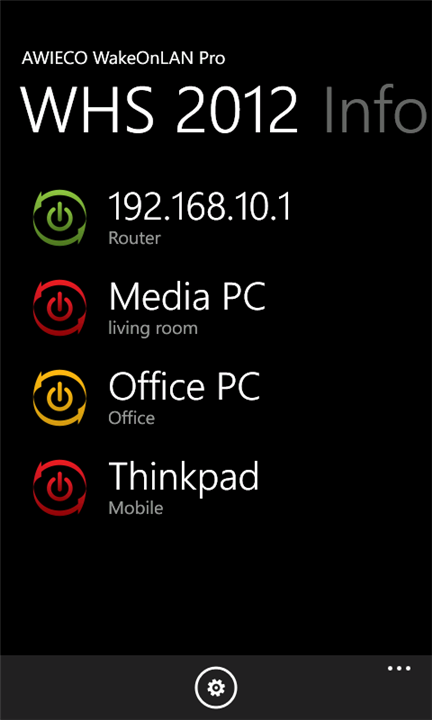Tap the green power icon for the Router
The image size is (432, 720).
[60, 218]
